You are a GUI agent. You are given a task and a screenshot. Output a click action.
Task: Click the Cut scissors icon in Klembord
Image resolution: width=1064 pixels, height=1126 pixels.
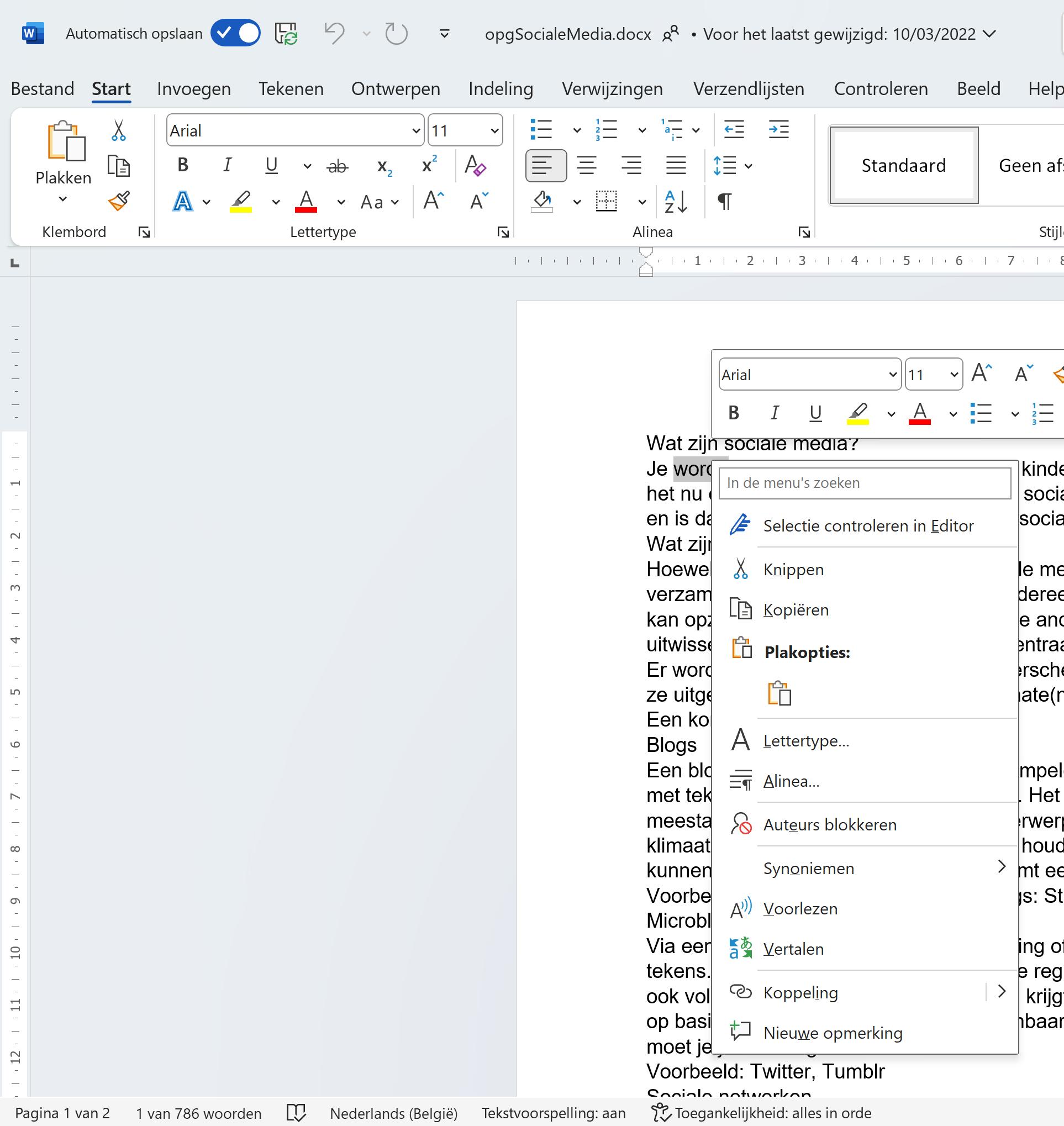point(118,130)
